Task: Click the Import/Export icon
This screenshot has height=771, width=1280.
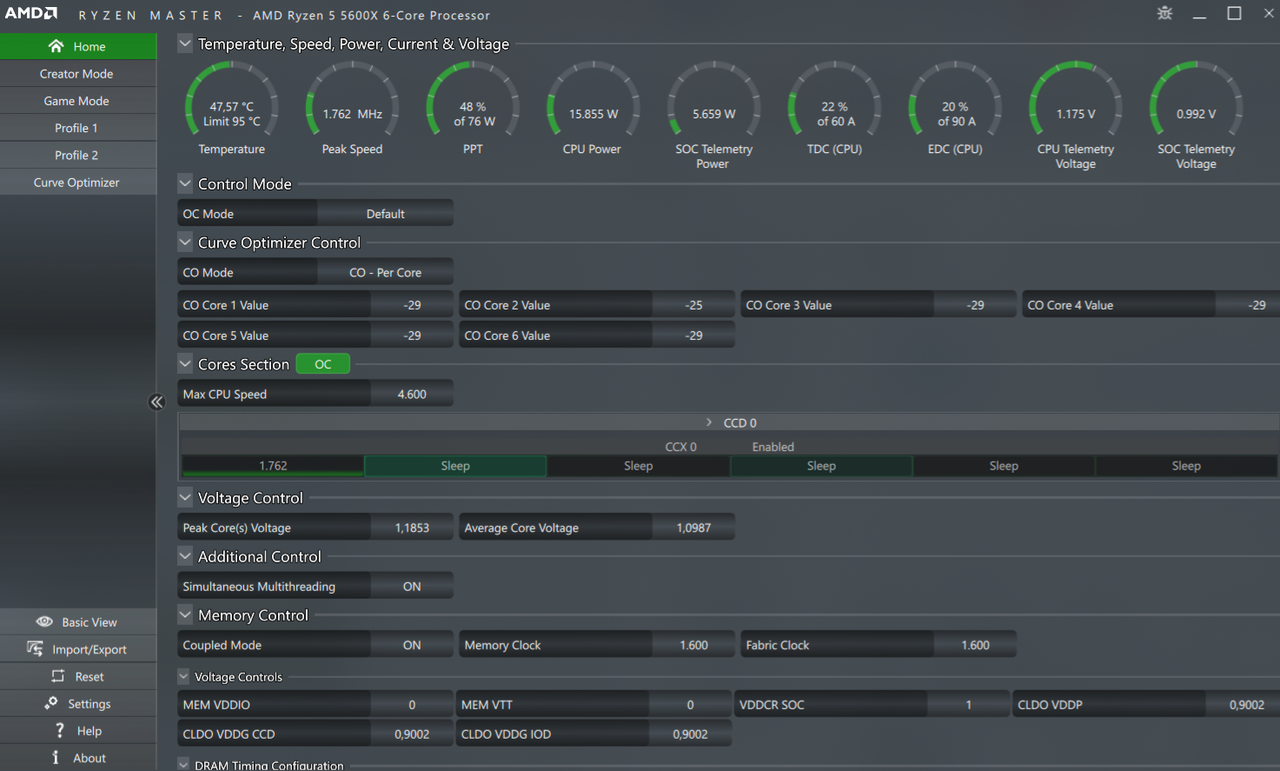Action: (35, 649)
